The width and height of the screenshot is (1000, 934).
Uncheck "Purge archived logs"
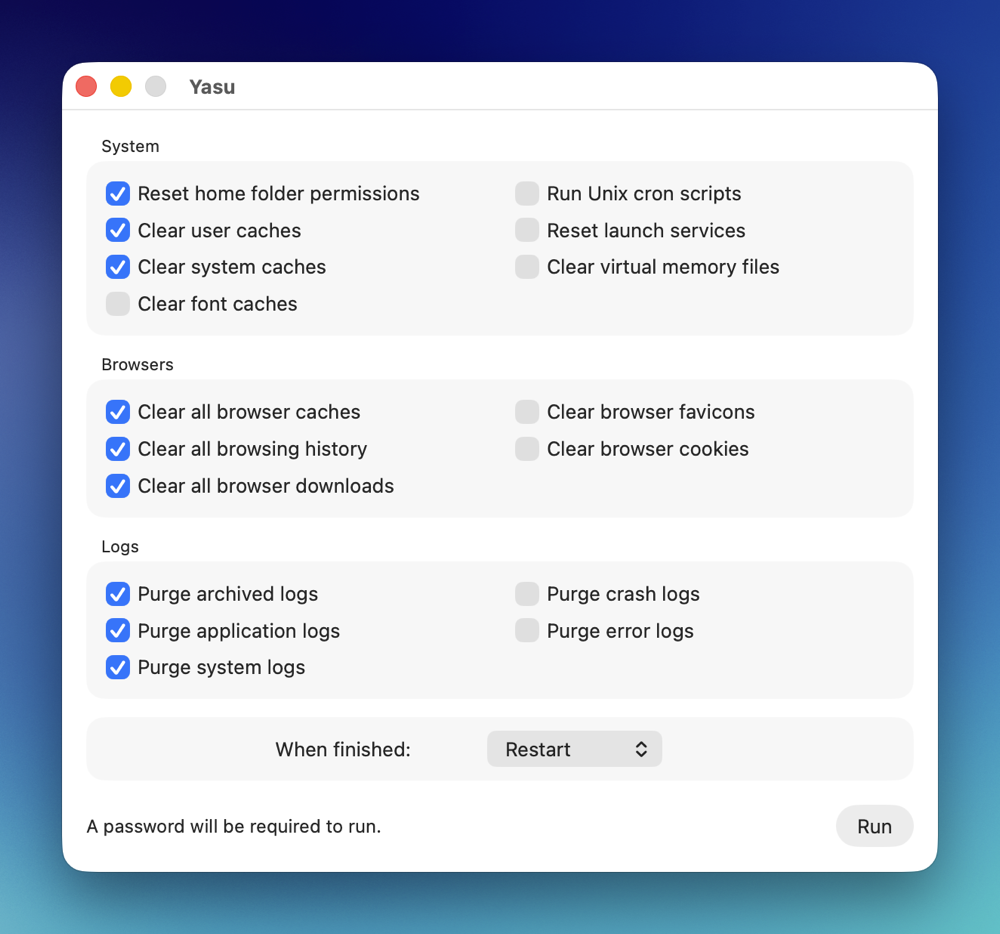(x=117, y=593)
